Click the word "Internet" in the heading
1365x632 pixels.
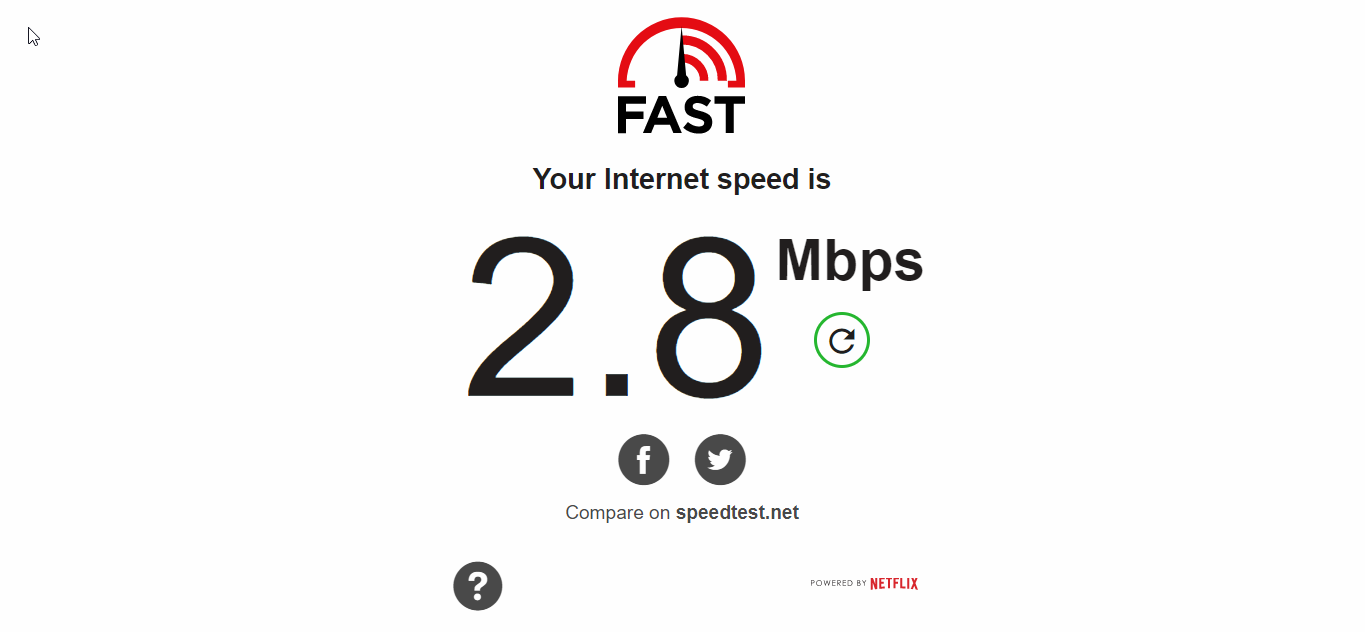pos(657,179)
